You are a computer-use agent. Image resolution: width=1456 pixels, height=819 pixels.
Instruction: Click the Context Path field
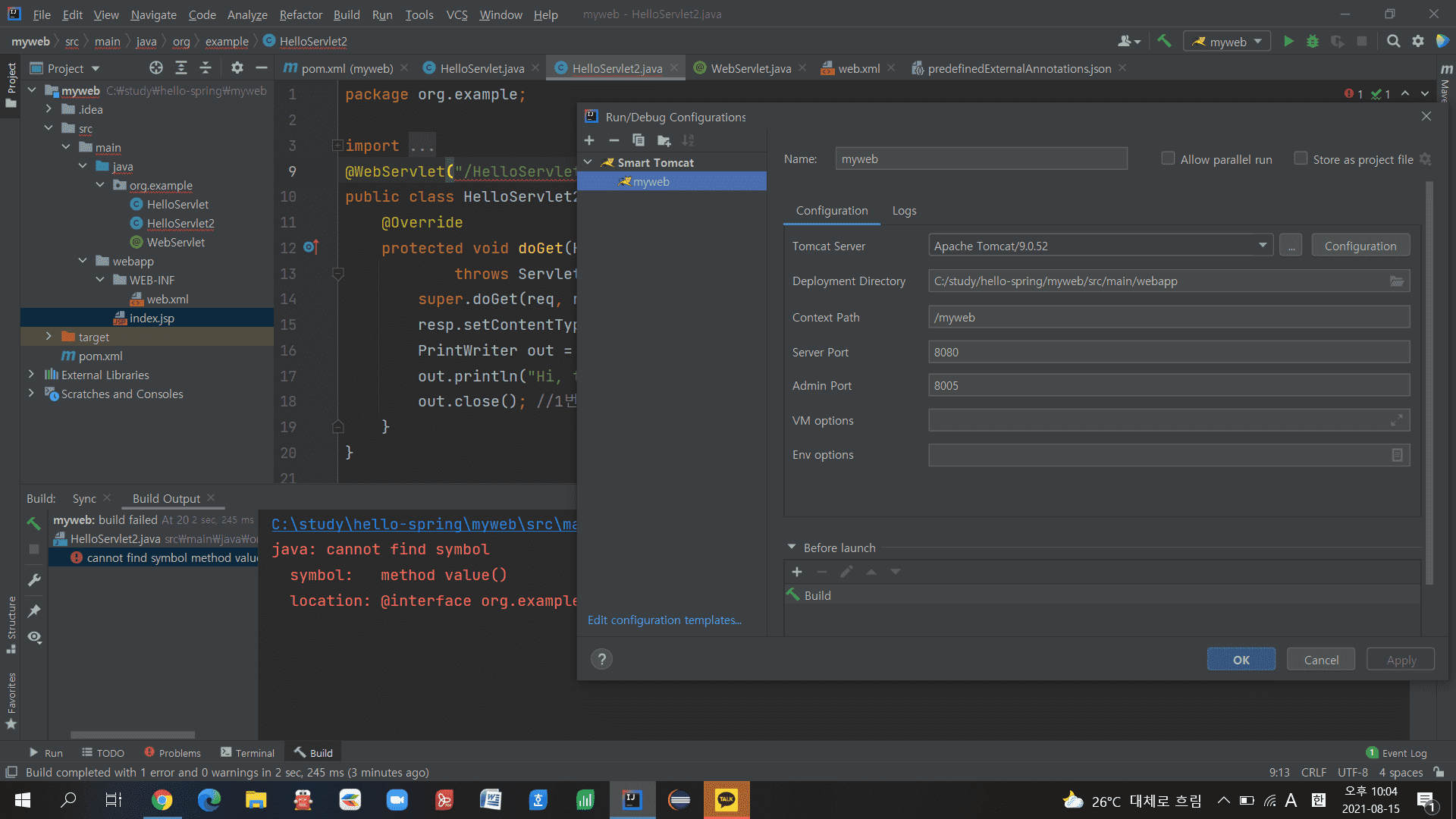tap(1169, 317)
